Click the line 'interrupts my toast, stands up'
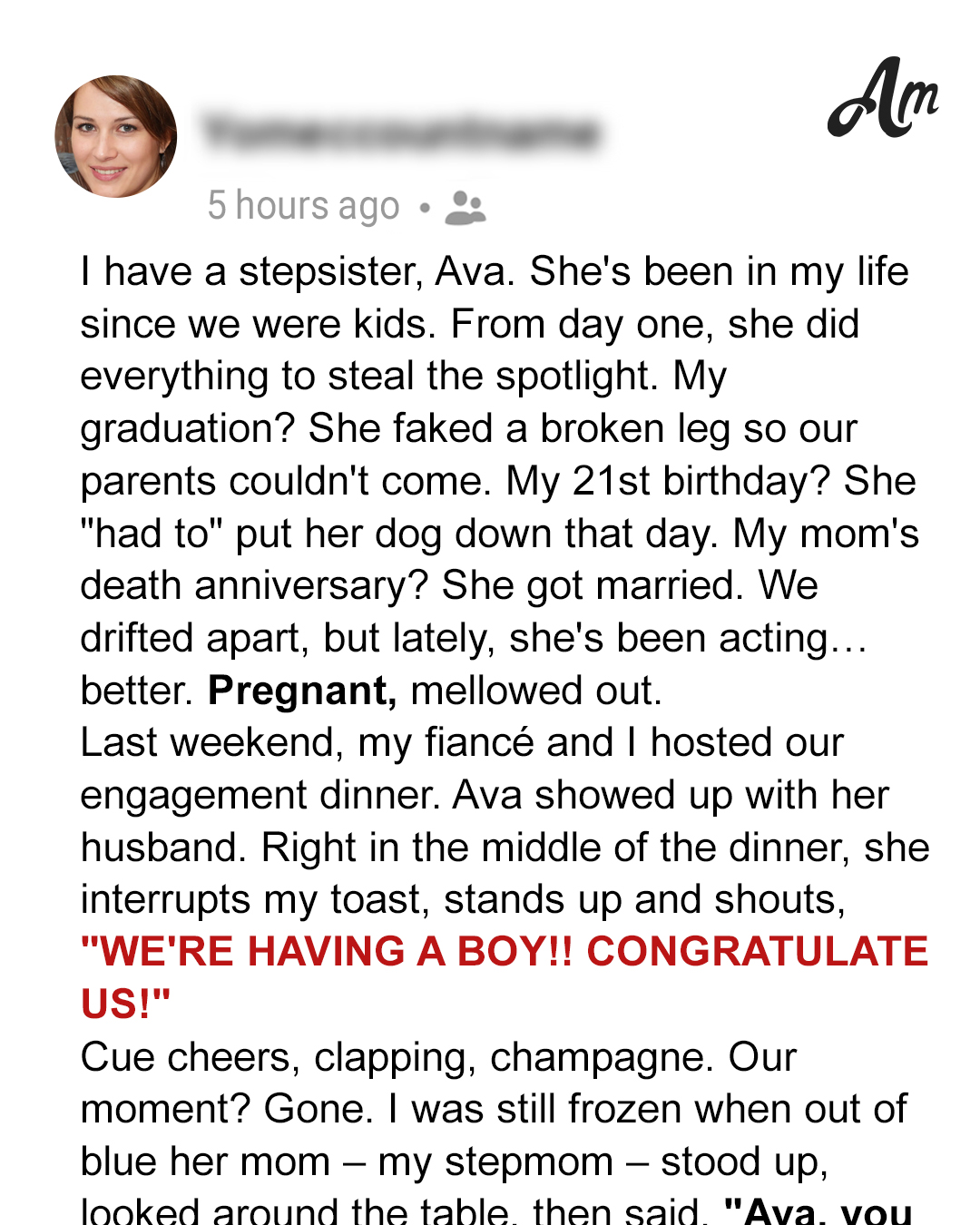Viewport: 980px width, 1225px height. click(463, 900)
